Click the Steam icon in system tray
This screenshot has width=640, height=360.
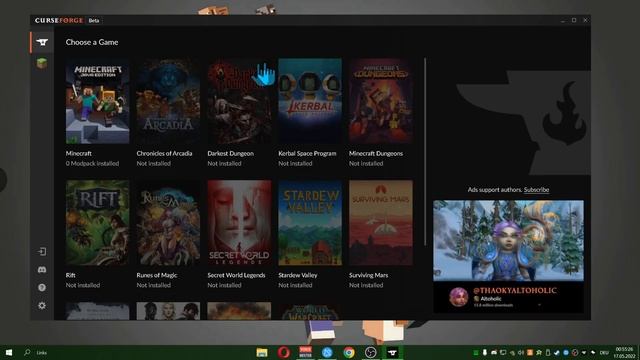[557, 352]
